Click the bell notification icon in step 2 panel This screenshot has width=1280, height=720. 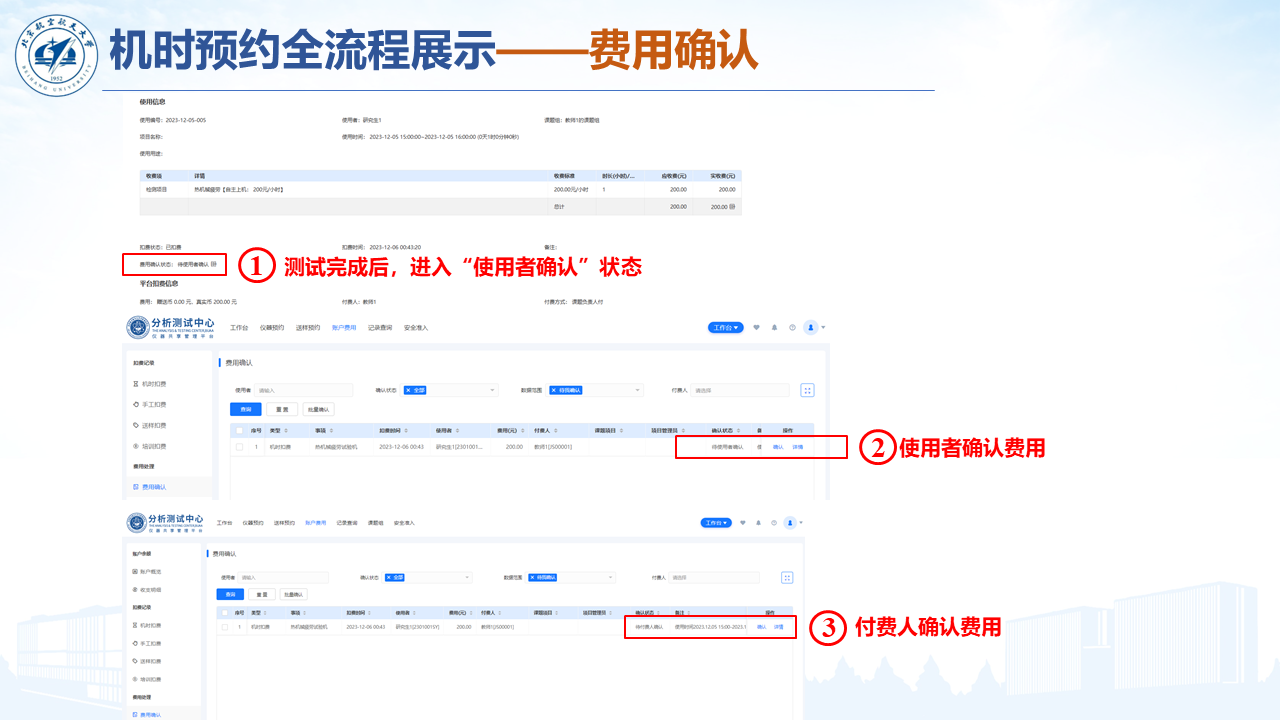(774, 327)
